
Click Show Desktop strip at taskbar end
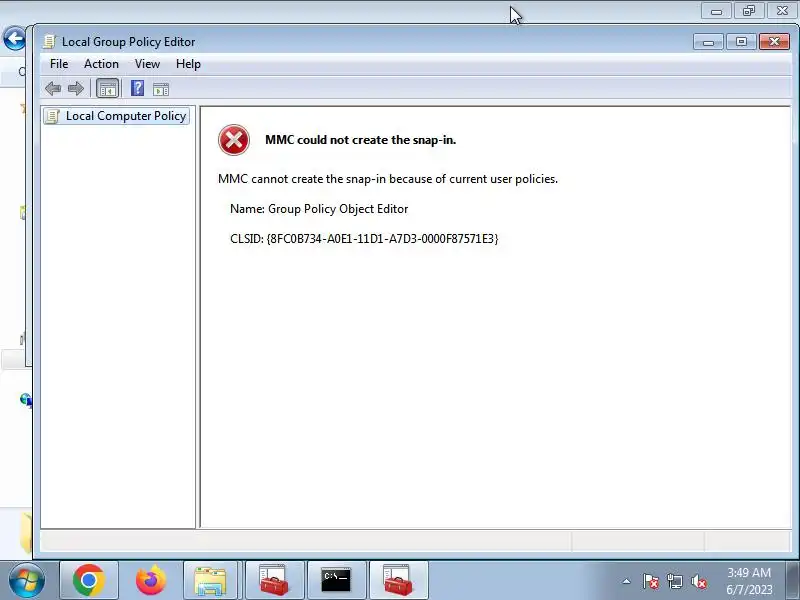pos(793,581)
